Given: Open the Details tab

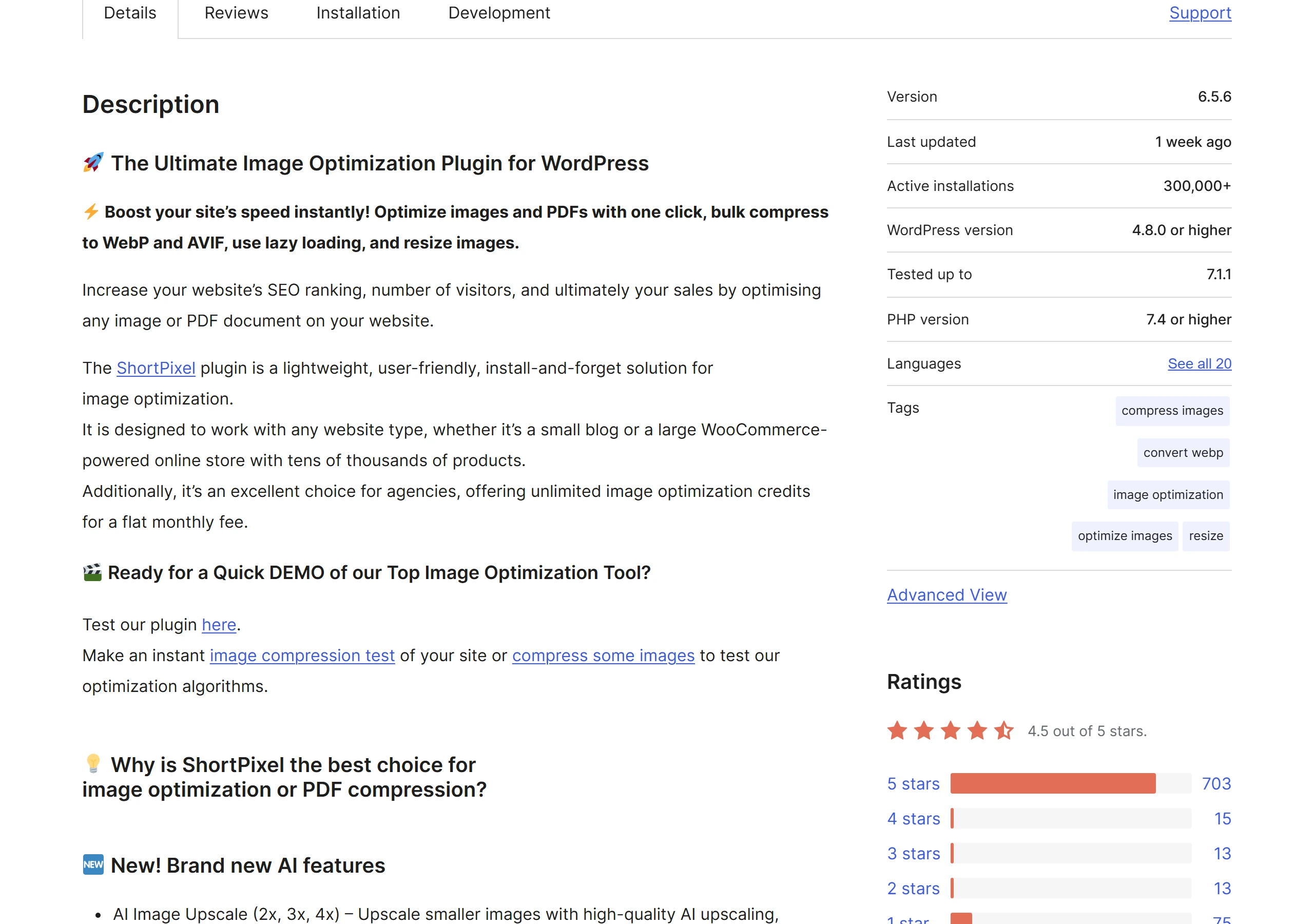Looking at the screenshot, I should pyautogui.click(x=130, y=14).
